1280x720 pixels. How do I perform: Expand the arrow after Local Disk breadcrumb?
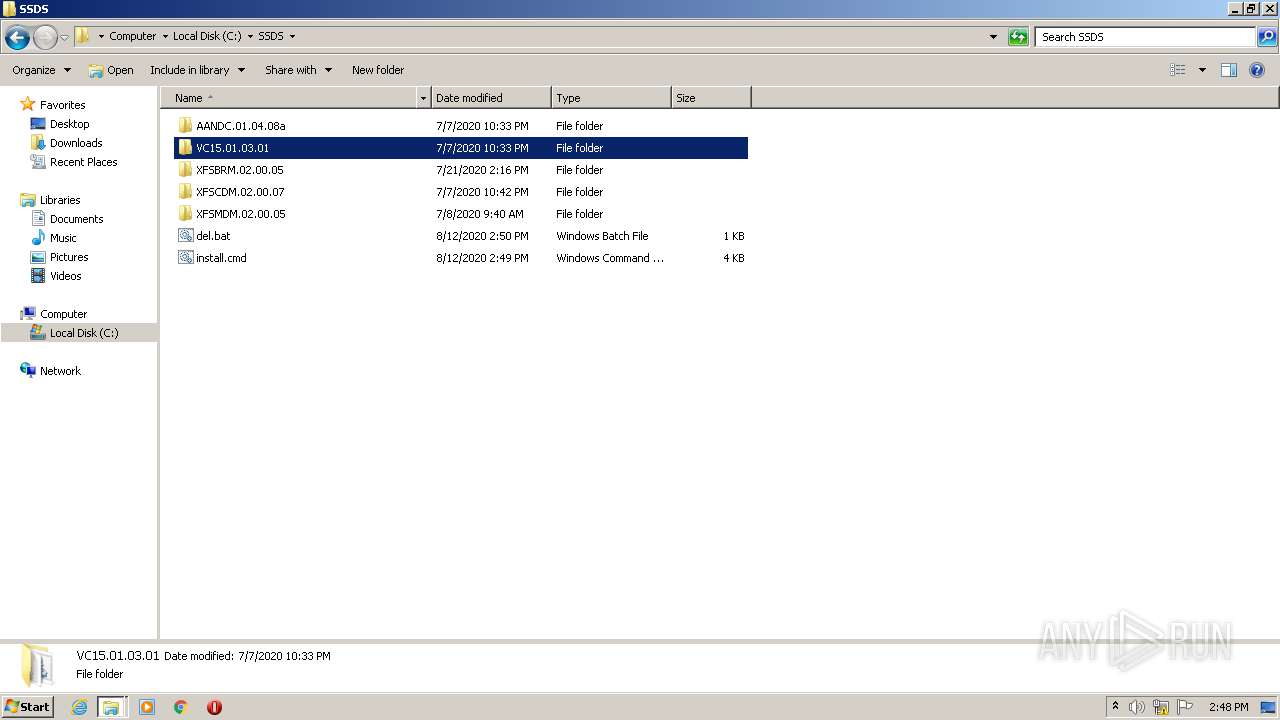pyautogui.click(x=249, y=36)
